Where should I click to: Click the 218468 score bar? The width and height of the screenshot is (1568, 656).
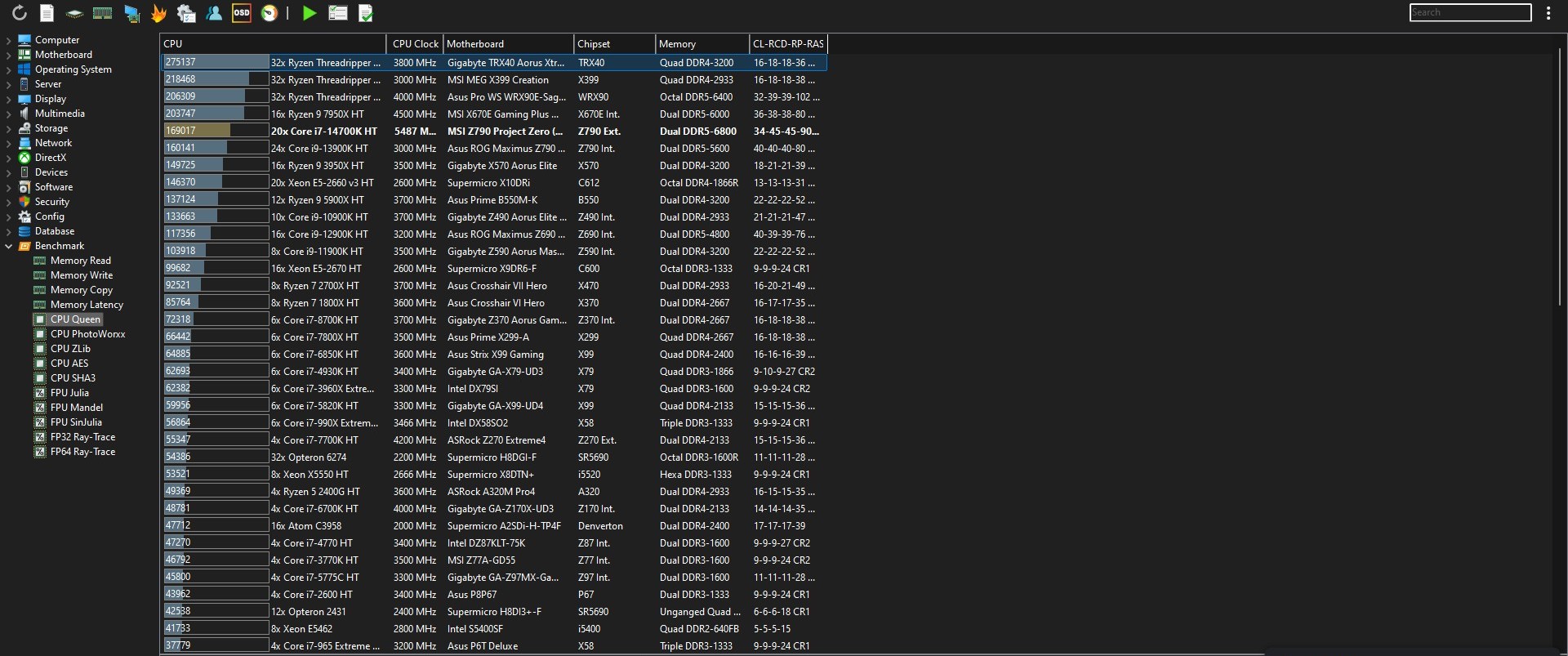click(216, 79)
